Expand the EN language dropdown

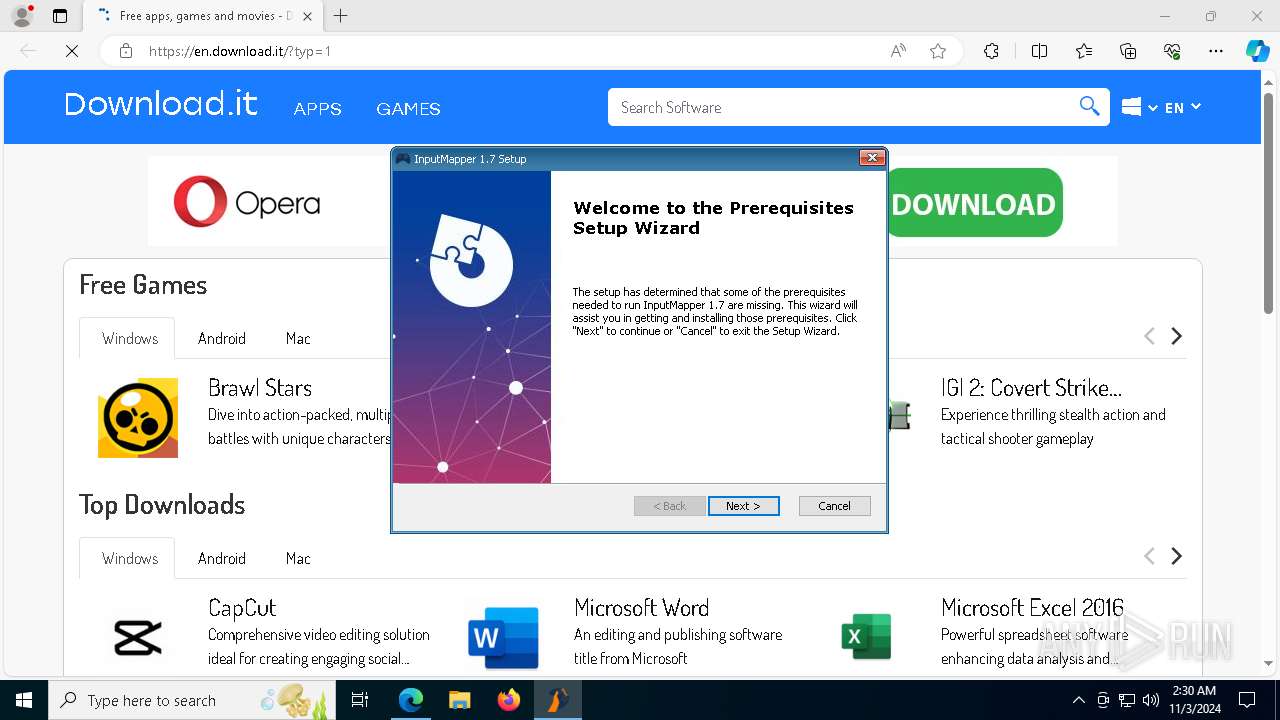click(1183, 107)
